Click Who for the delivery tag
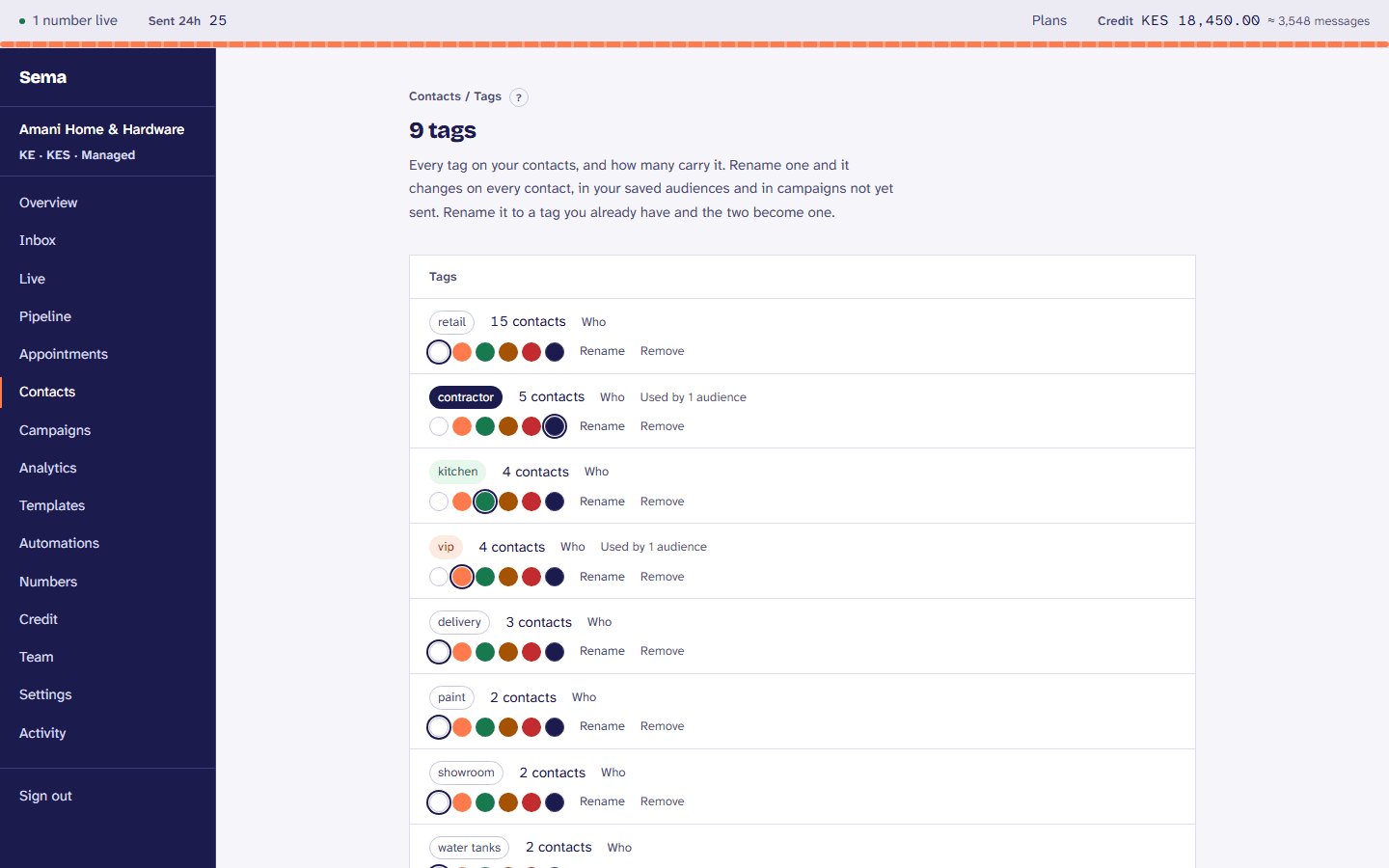The height and width of the screenshot is (868, 1389). point(600,622)
